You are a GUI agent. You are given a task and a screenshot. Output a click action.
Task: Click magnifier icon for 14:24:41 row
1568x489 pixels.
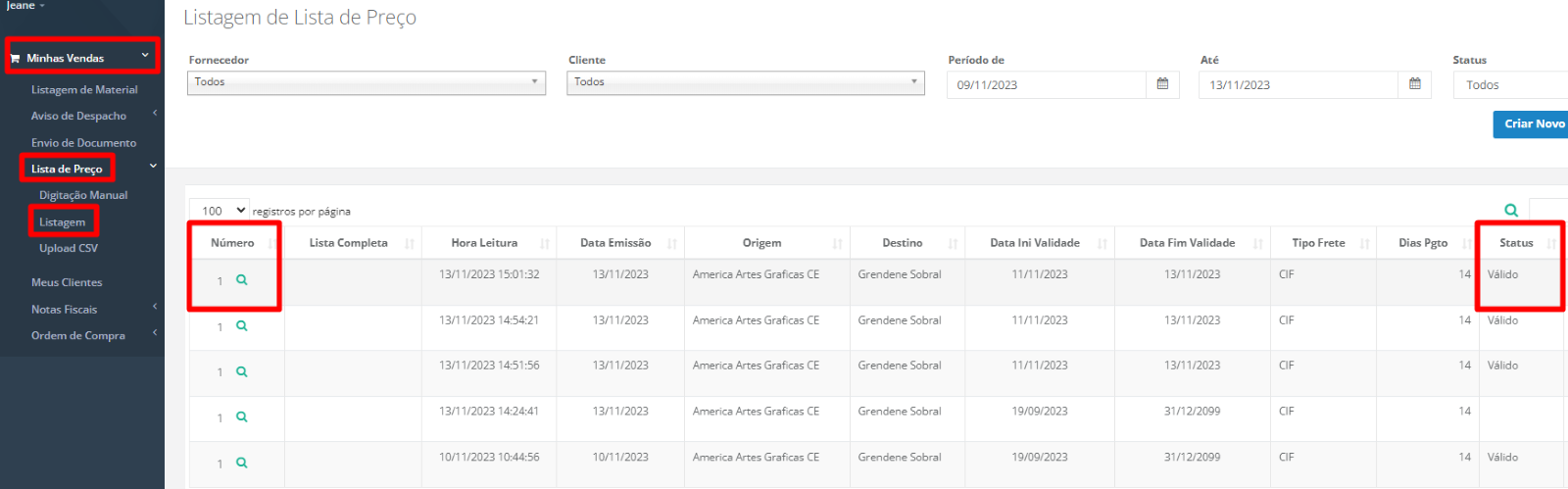click(x=241, y=417)
